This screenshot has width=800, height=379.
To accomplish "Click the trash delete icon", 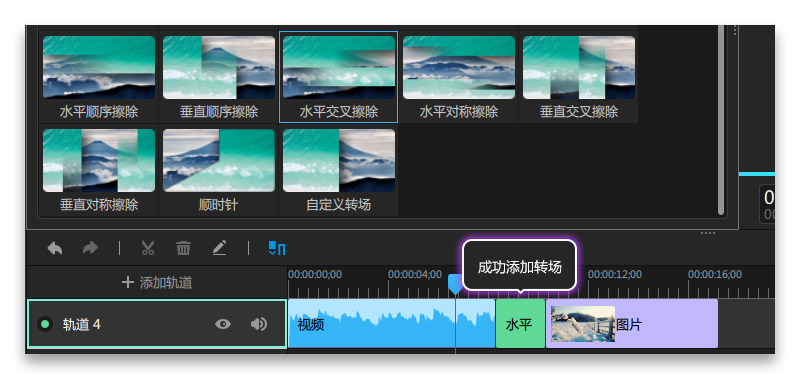I will click(183, 248).
